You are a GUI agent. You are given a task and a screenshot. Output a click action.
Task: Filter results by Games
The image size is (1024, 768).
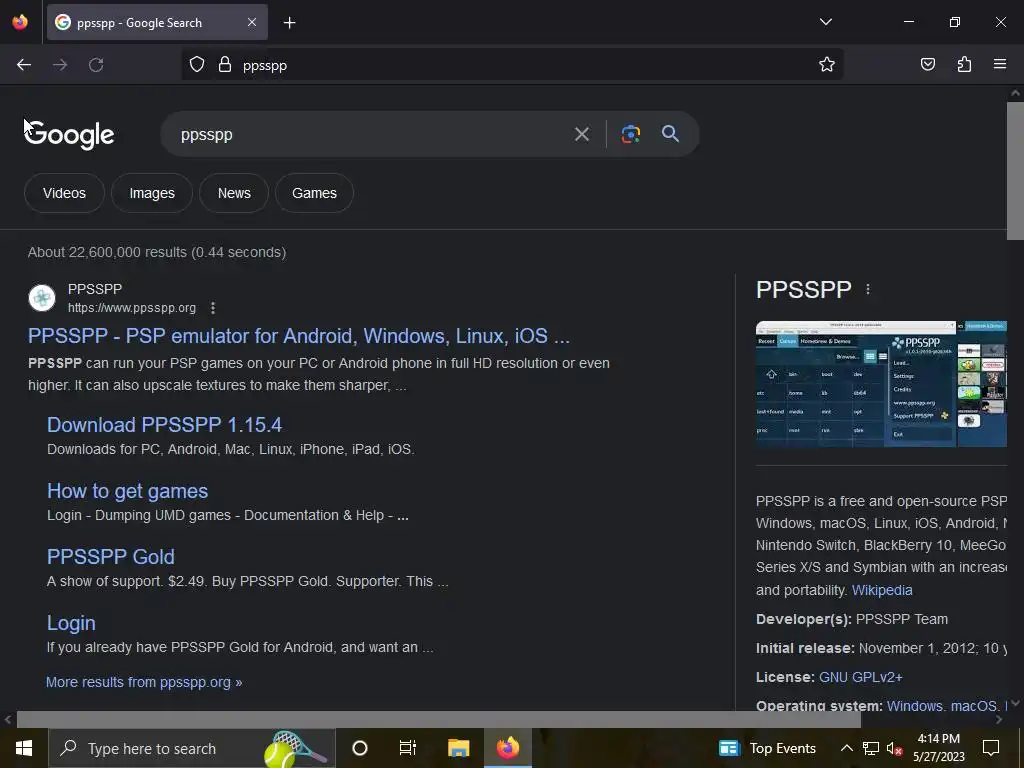pos(314,193)
